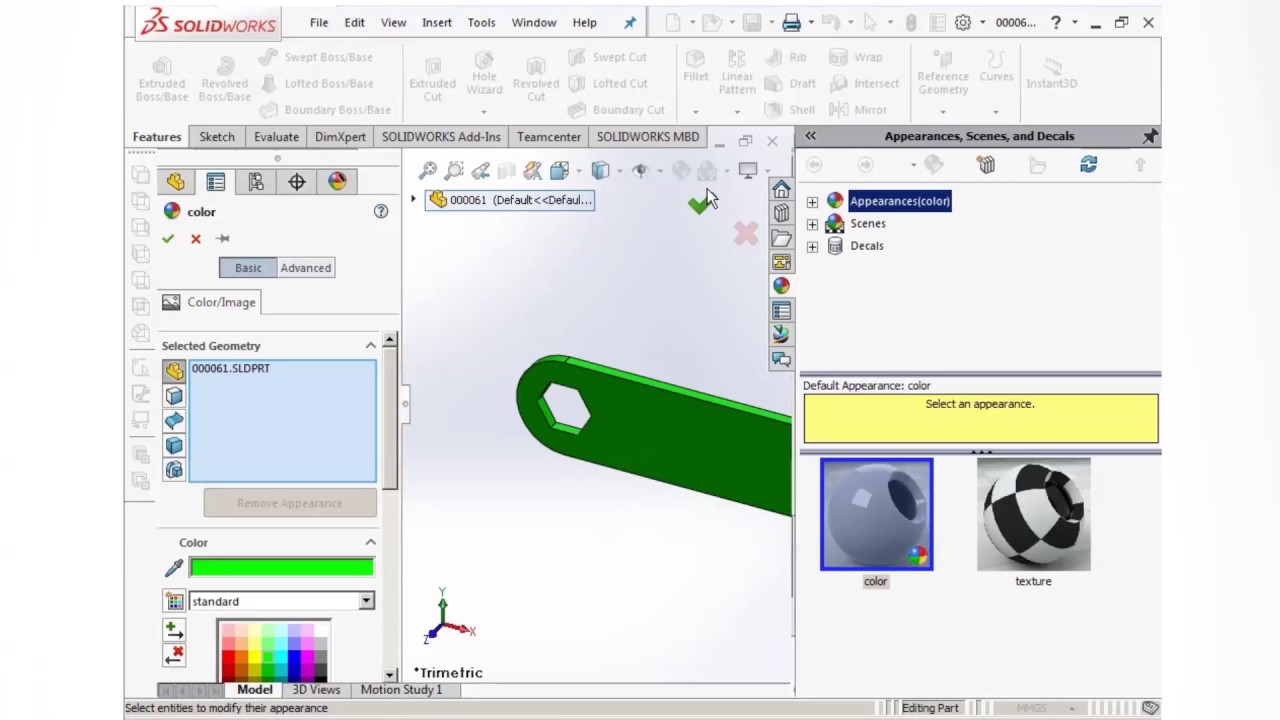Open the View Palette task pane tab
Viewport: 1280px width, 720px height.
[781, 262]
